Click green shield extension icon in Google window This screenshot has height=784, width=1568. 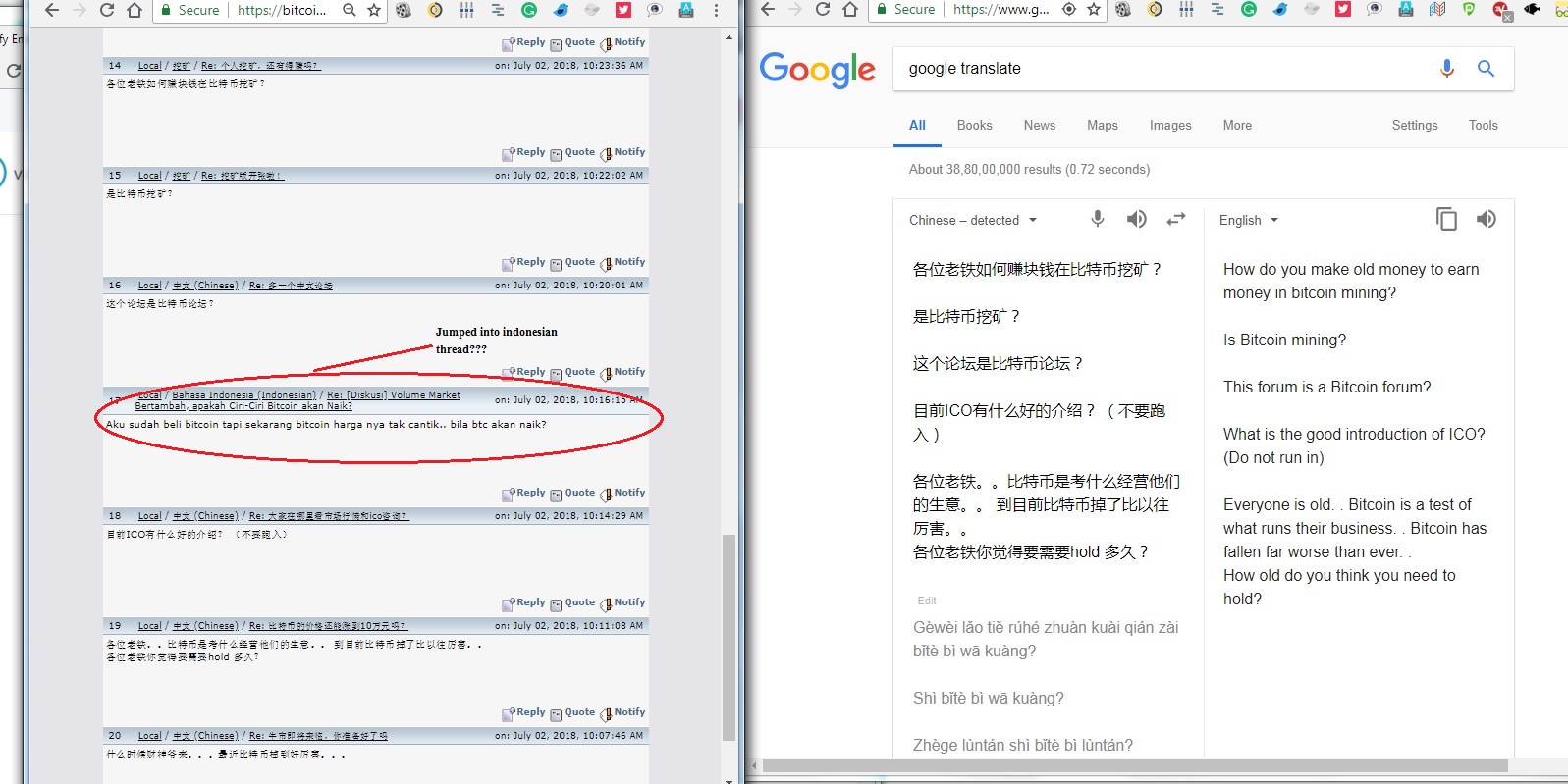pos(1469,10)
